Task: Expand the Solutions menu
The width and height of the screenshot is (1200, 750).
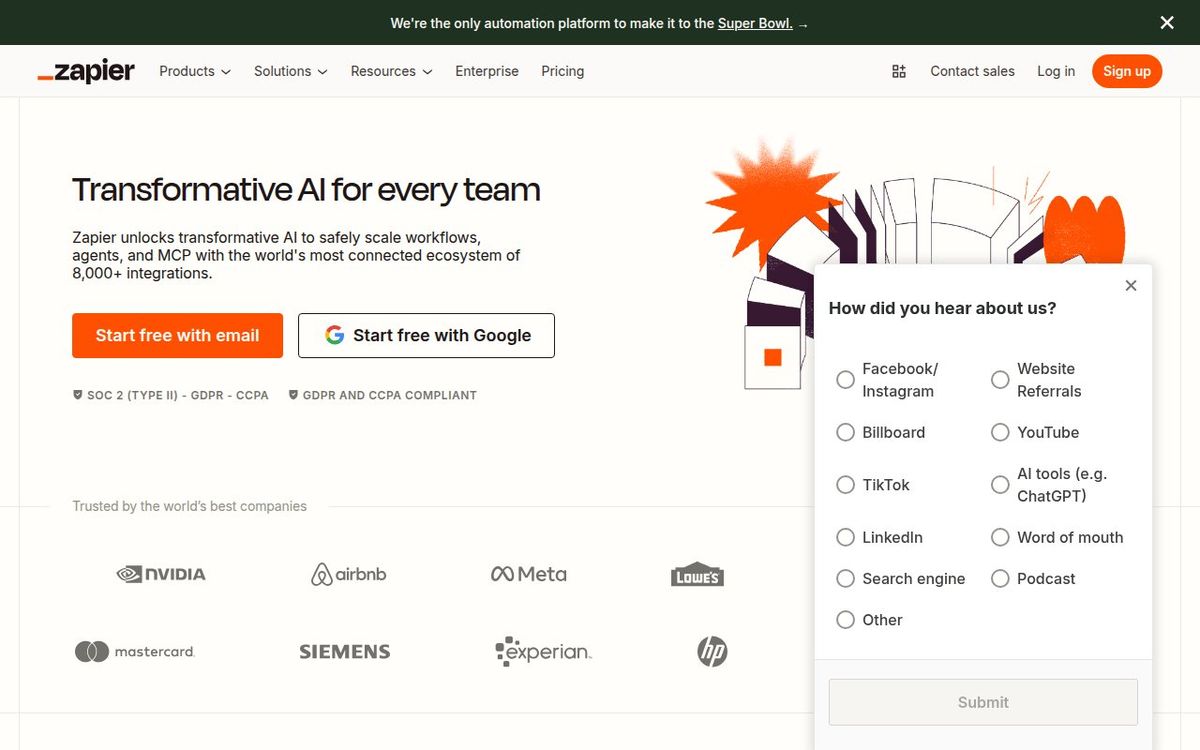Action: (289, 71)
